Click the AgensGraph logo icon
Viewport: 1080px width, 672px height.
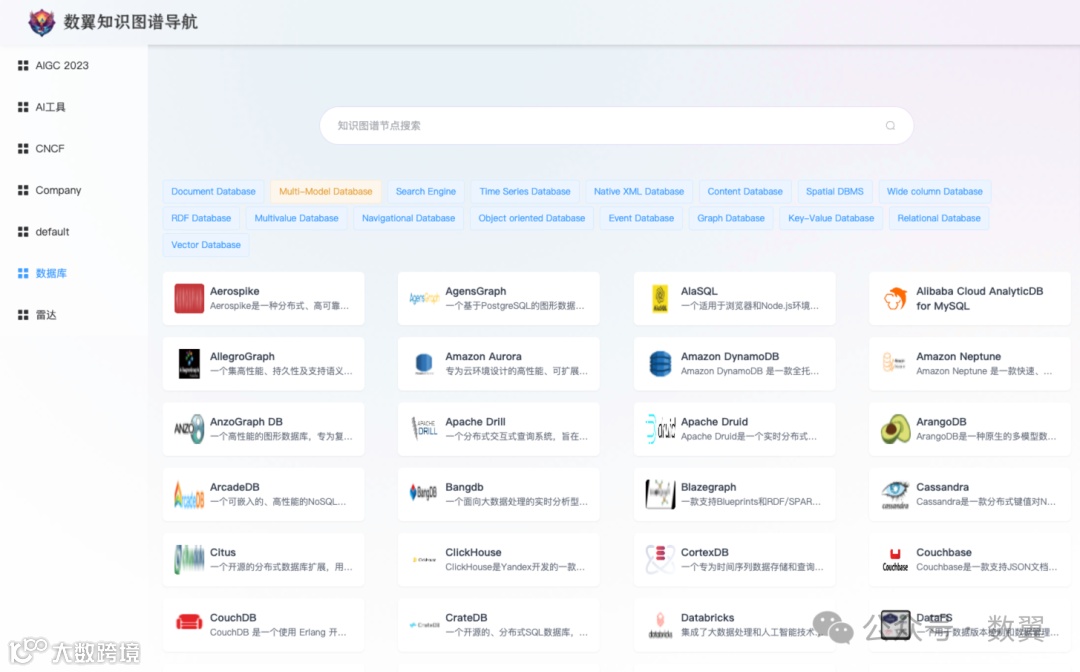(424, 298)
